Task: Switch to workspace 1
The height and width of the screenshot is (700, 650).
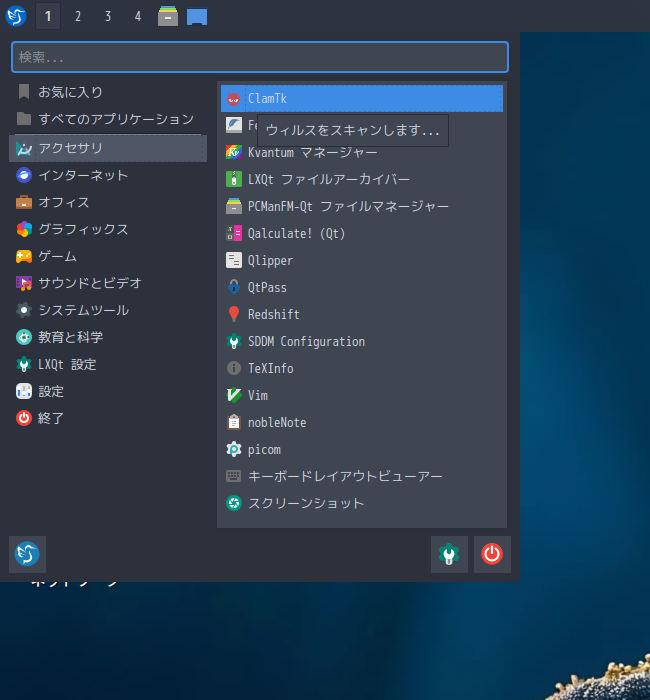Action: click(x=48, y=17)
